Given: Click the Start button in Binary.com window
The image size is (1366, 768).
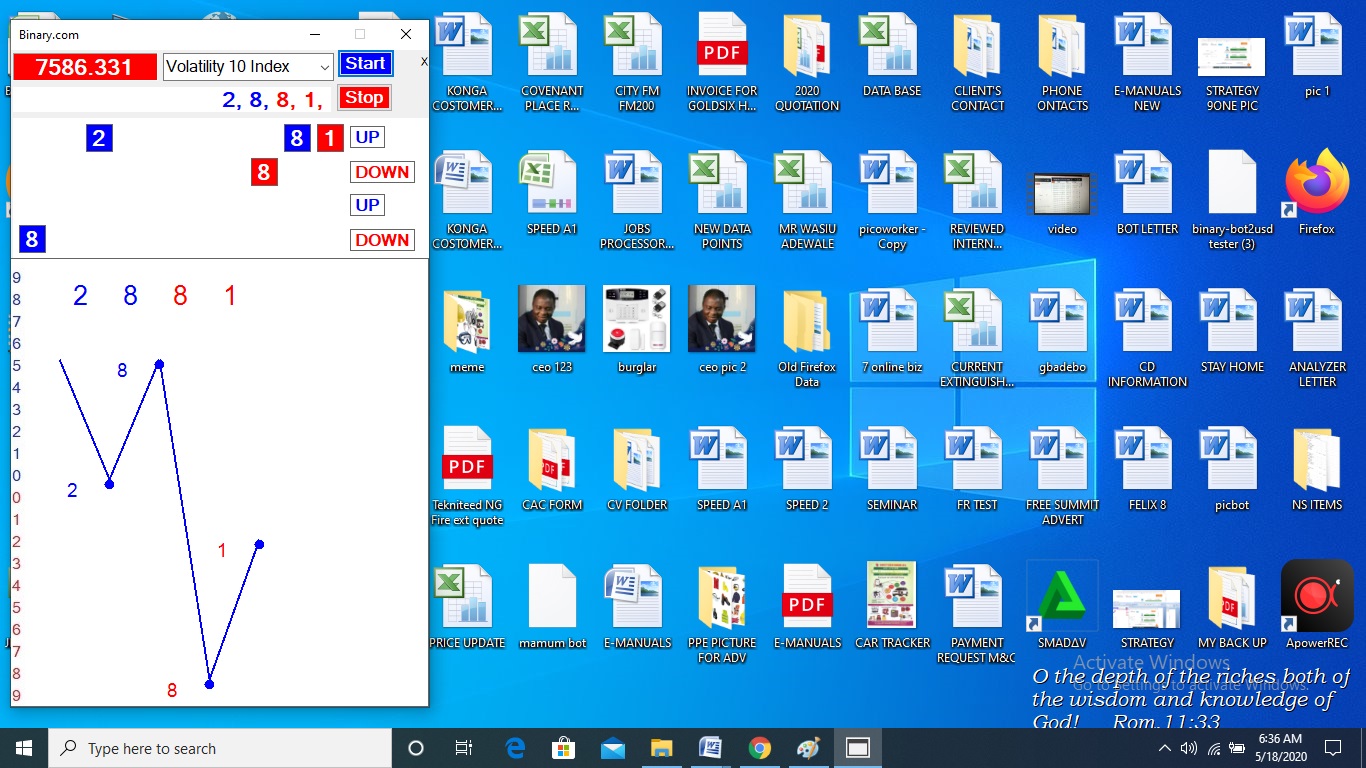Looking at the screenshot, I should (365, 64).
